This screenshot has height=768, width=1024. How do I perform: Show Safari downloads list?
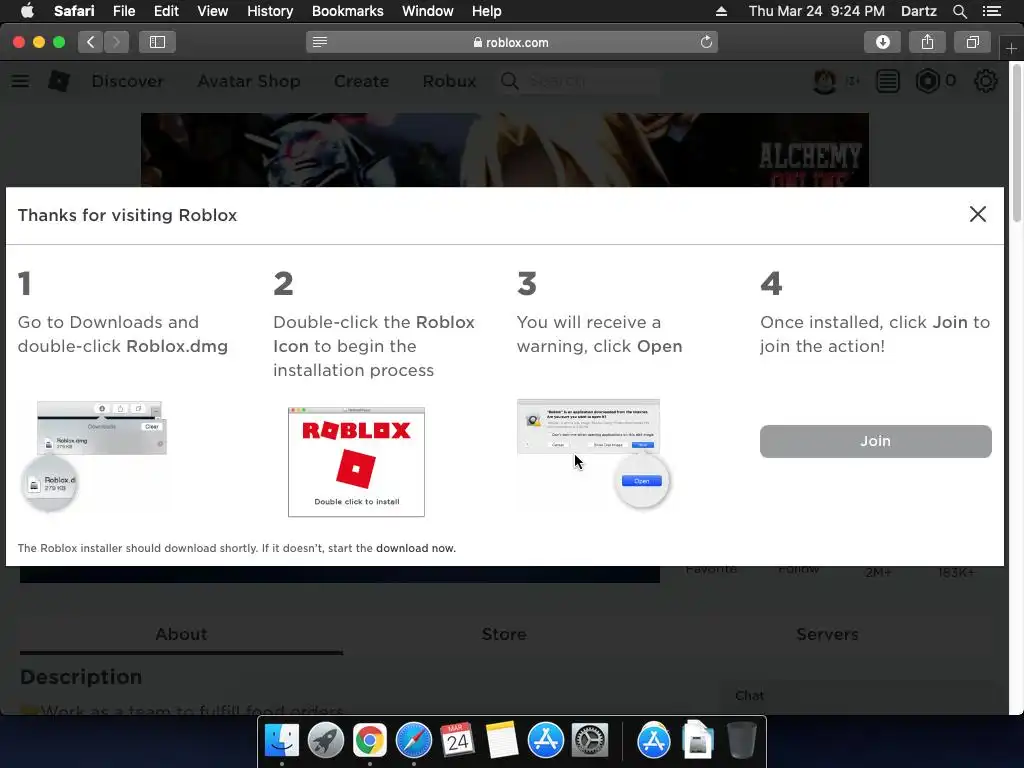click(x=882, y=42)
